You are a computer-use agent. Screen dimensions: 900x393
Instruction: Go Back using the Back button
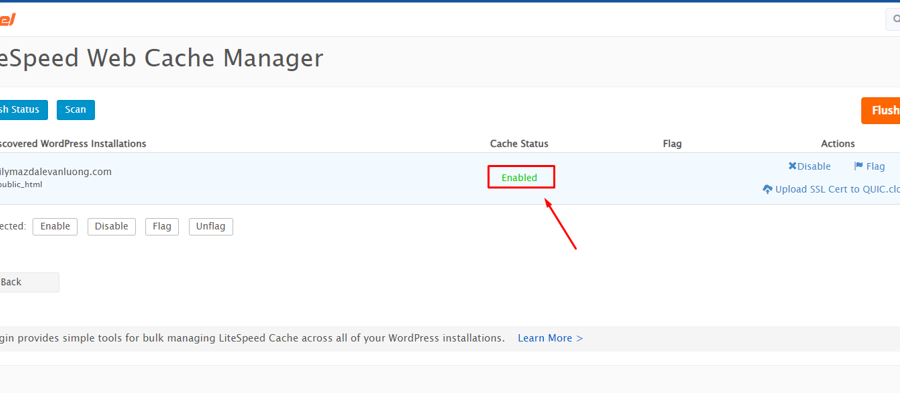point(29,282)
